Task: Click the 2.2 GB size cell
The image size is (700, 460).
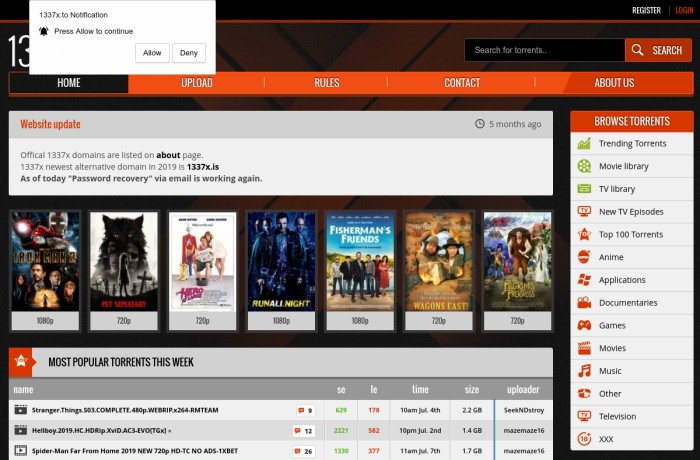Action: coord(472,410)
